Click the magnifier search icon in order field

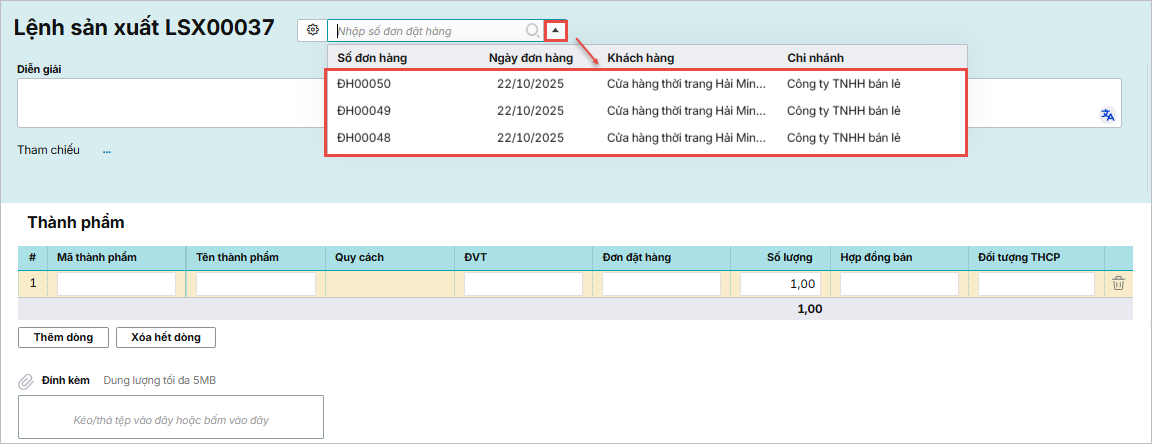[x=533, y=30]
